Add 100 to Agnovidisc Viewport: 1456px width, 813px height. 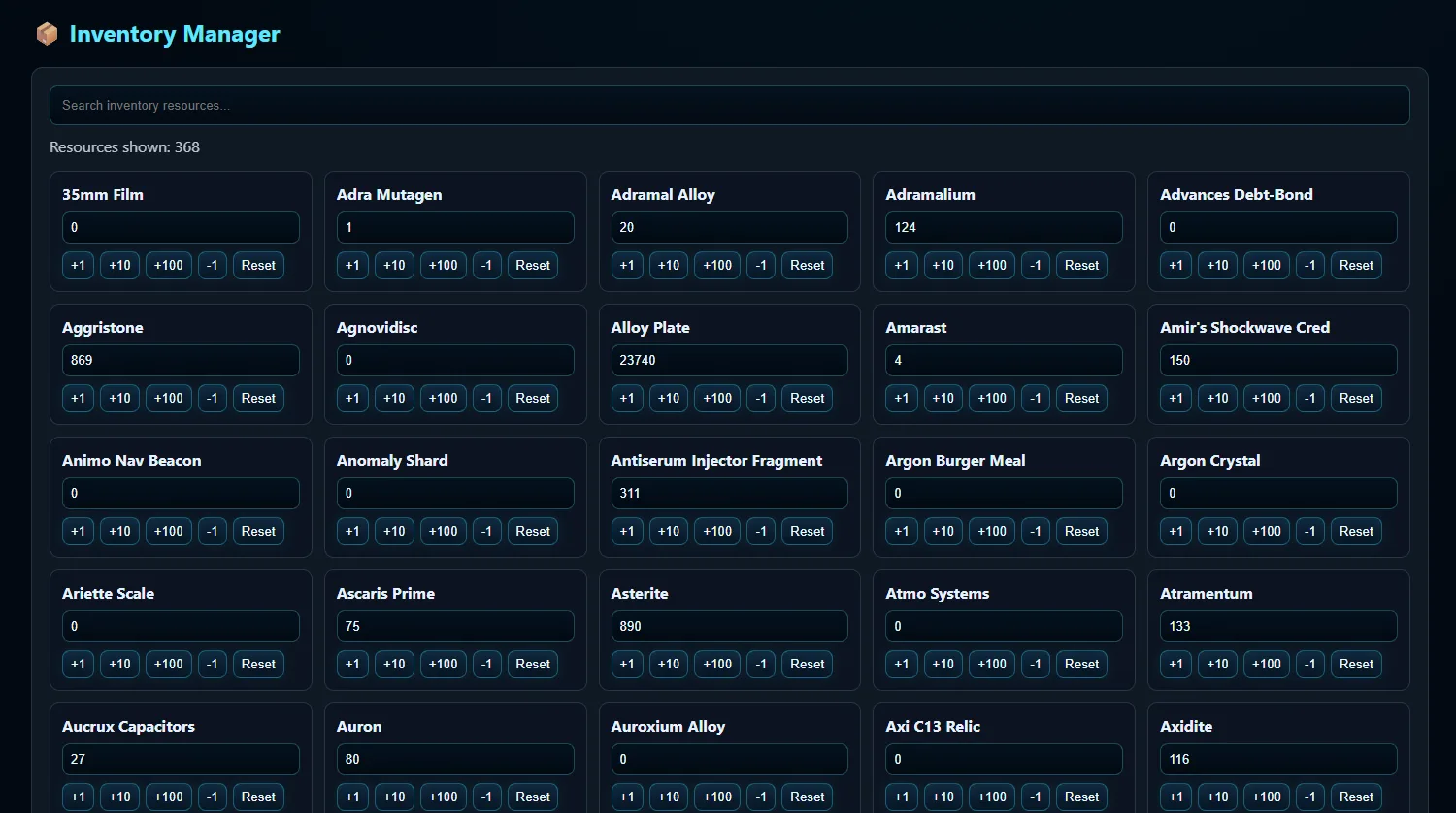[443, 398]
